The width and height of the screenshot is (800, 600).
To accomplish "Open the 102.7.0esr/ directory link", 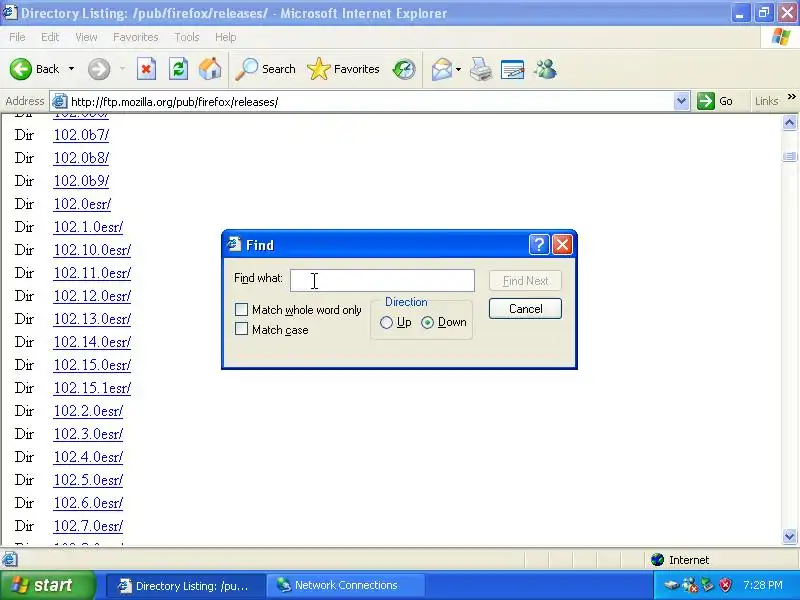I will point(88,526).
